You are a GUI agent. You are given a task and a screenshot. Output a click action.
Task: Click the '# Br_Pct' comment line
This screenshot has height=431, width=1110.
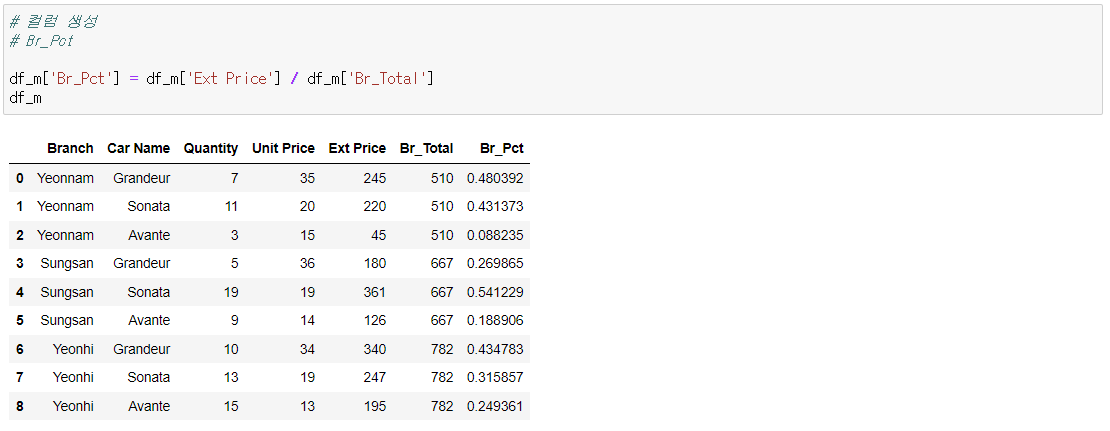coord(42,41)
